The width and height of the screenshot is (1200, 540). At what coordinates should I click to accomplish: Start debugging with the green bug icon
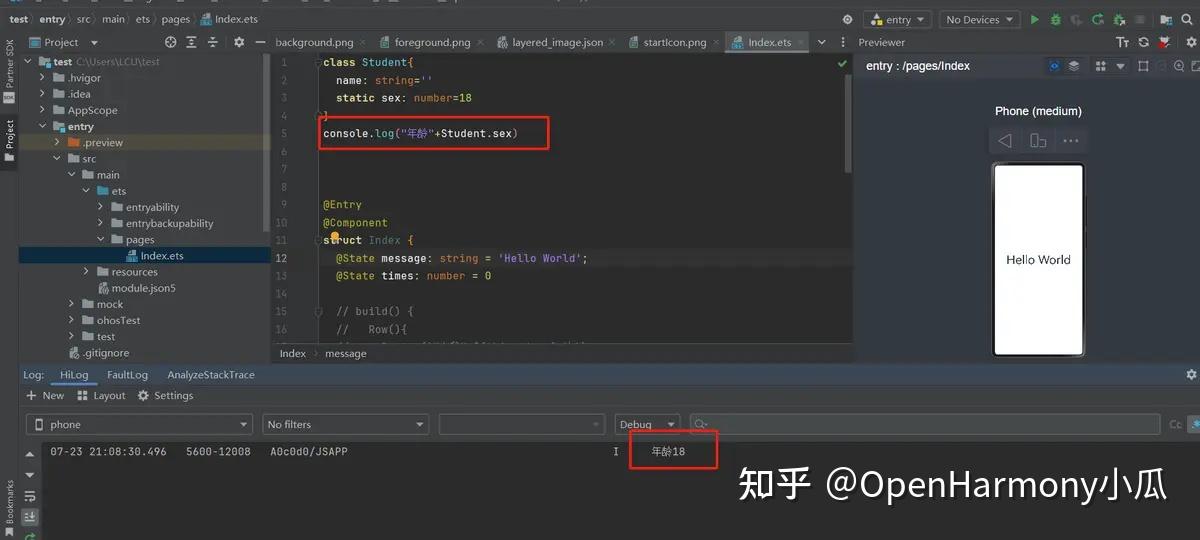1055,19
